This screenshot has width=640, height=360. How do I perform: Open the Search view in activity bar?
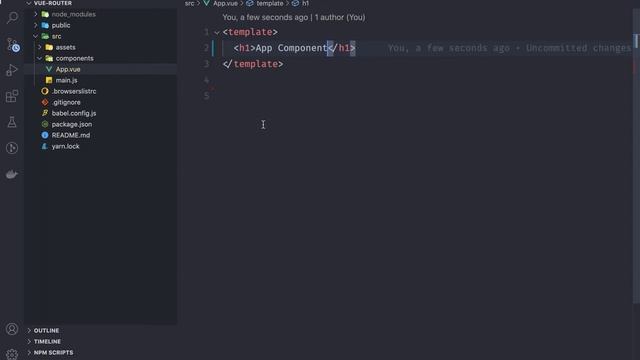point(12,18)
